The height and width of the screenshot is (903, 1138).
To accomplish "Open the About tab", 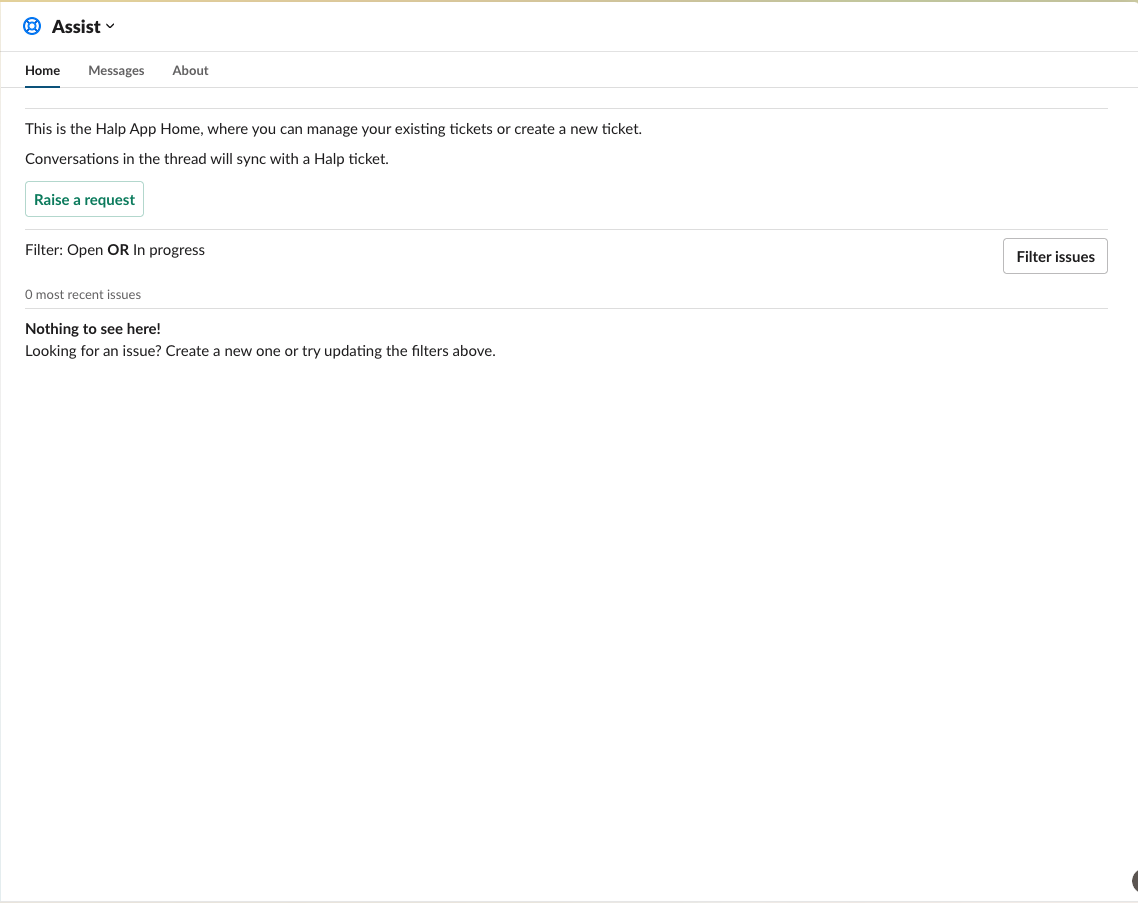I will 190,70.
